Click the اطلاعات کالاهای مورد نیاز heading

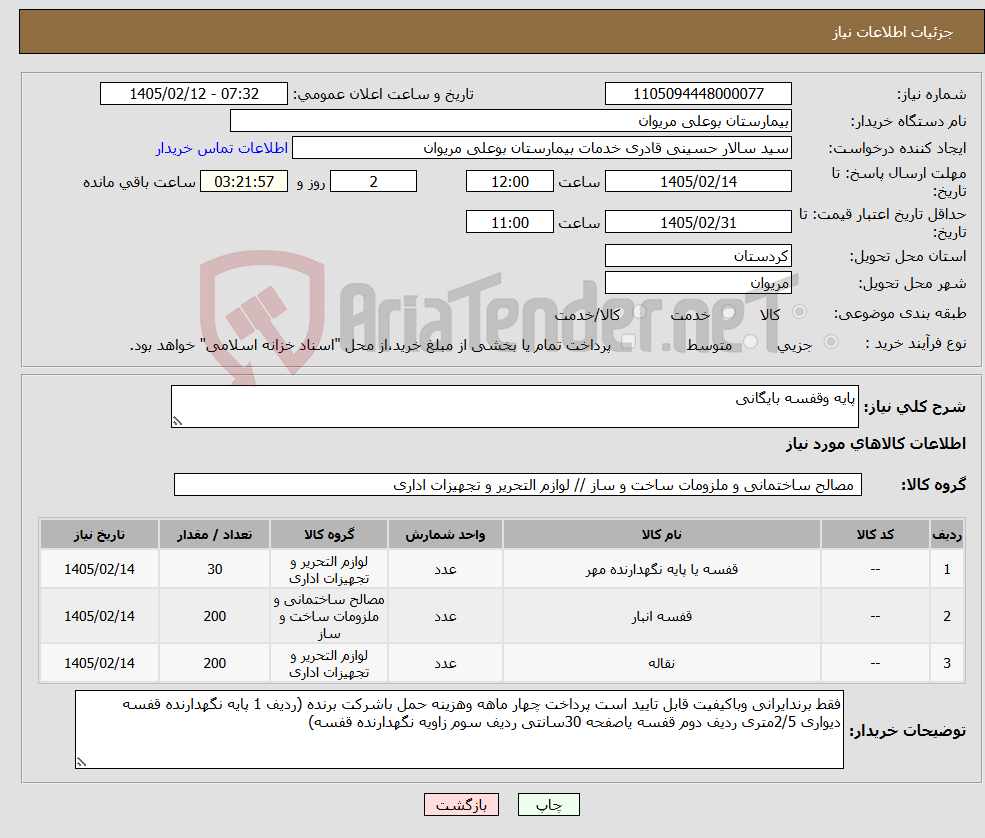point(876,444)
